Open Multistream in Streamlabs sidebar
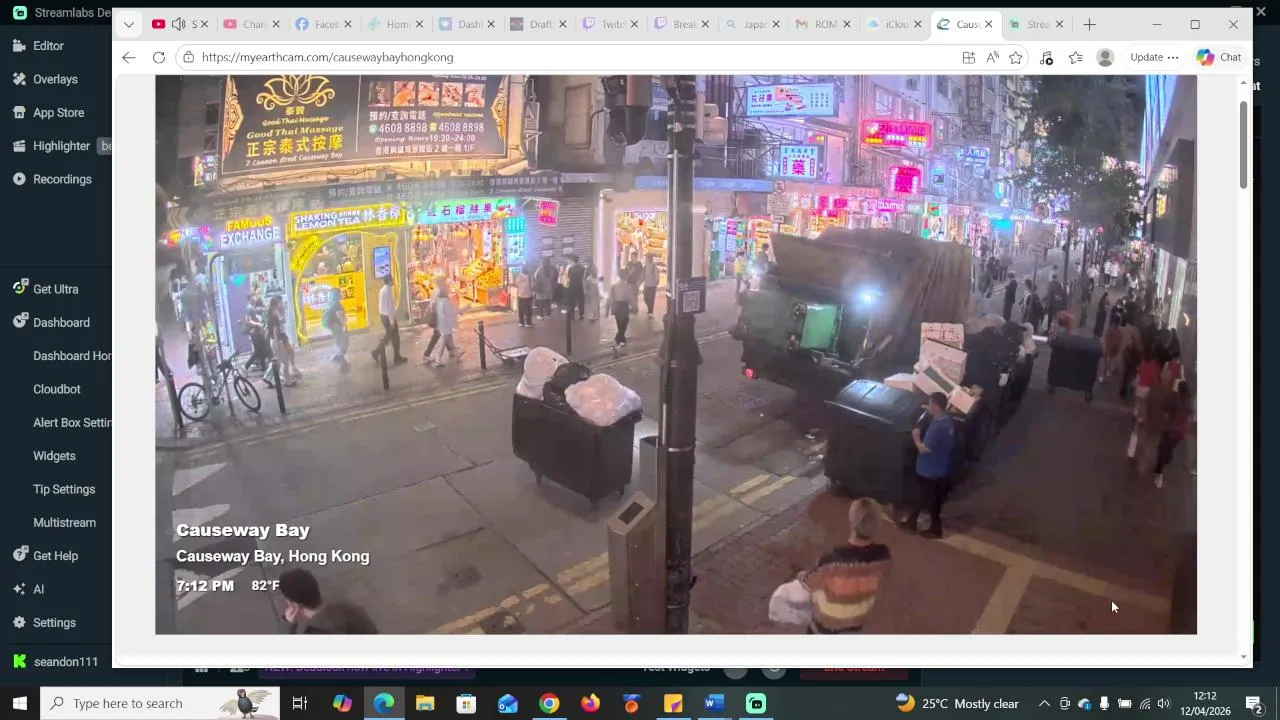 [64, 522]
